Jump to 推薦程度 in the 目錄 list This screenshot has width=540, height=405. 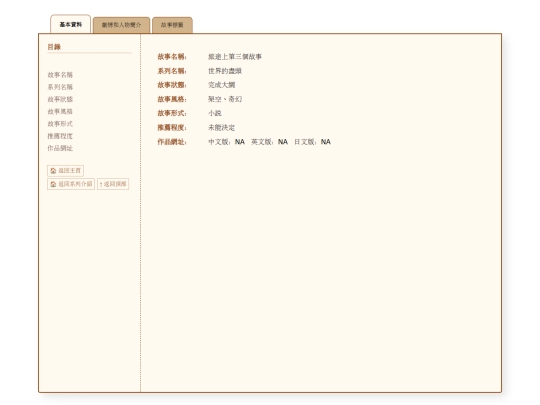tap(60, 136)
